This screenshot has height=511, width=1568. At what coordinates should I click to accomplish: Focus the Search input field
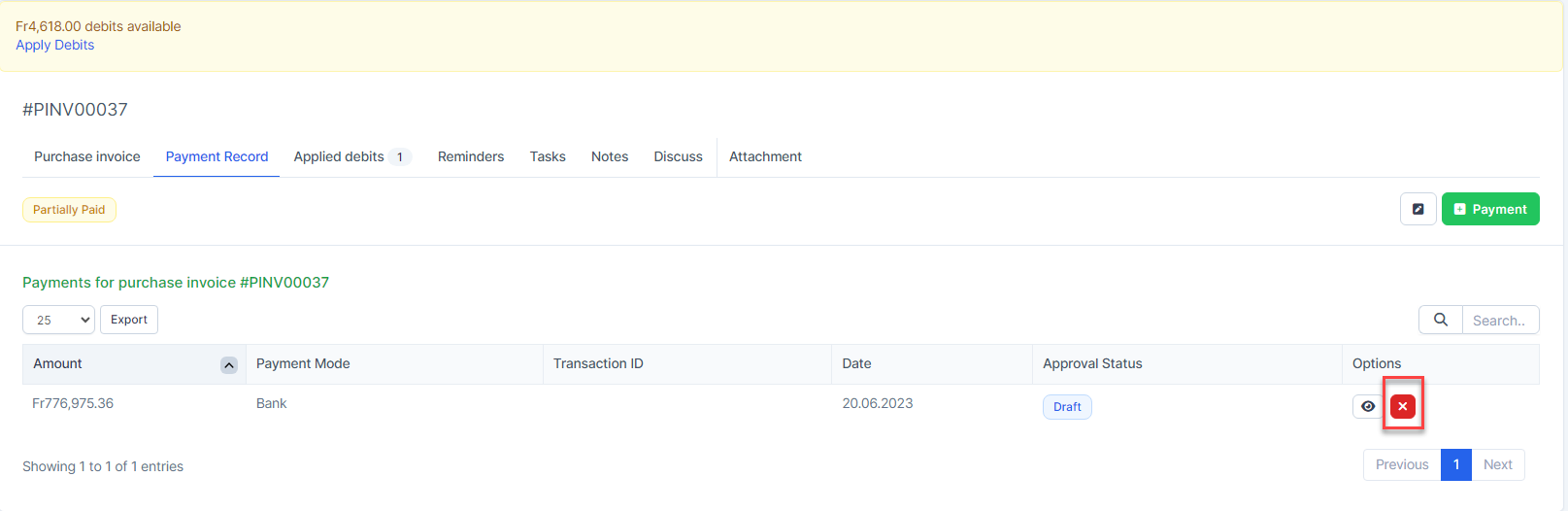tap(1500, 320)
